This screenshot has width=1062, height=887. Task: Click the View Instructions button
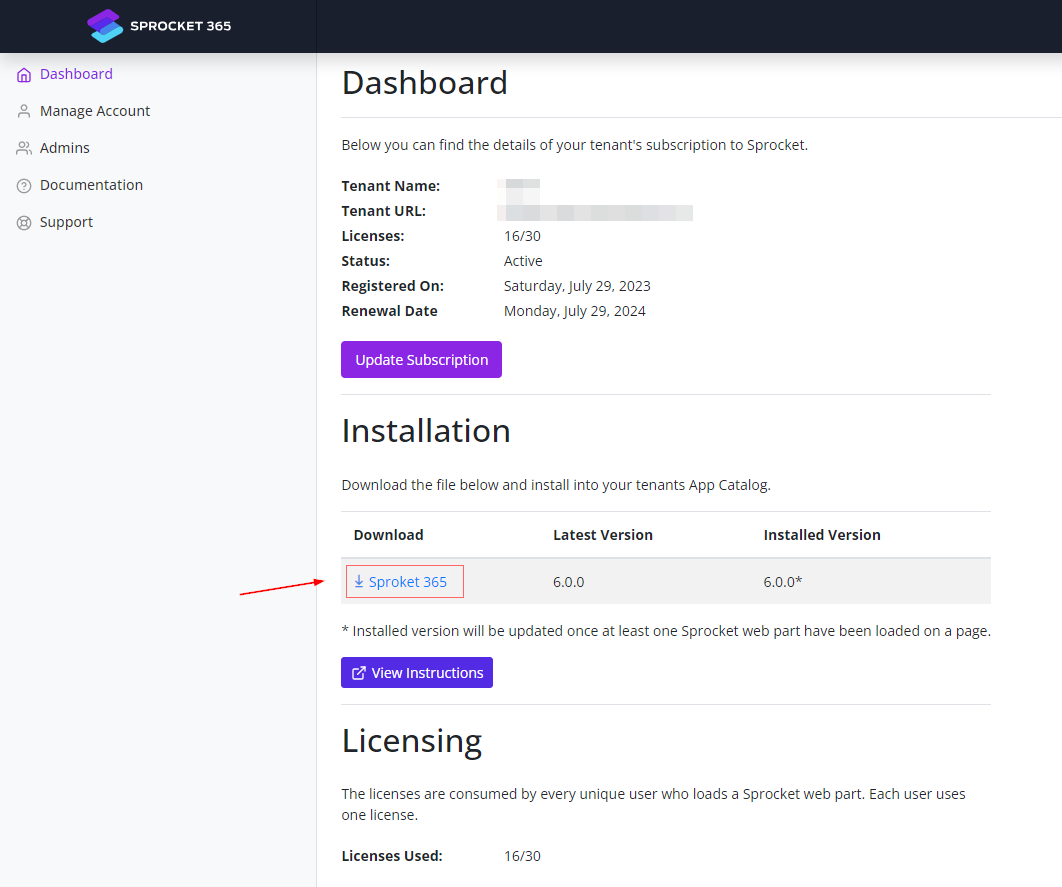[x=417, y=673]
